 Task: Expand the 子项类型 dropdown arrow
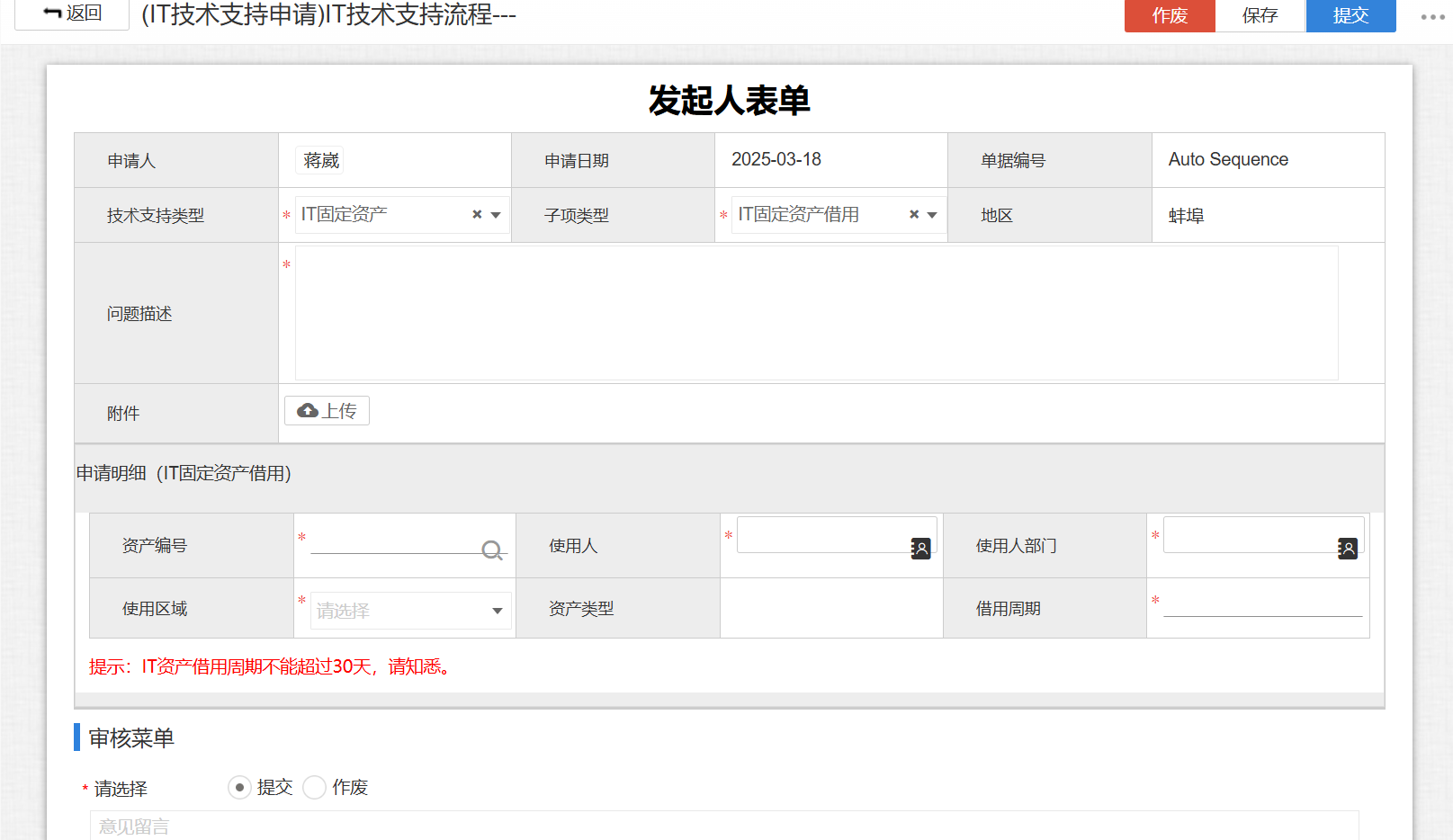[932, 215]
